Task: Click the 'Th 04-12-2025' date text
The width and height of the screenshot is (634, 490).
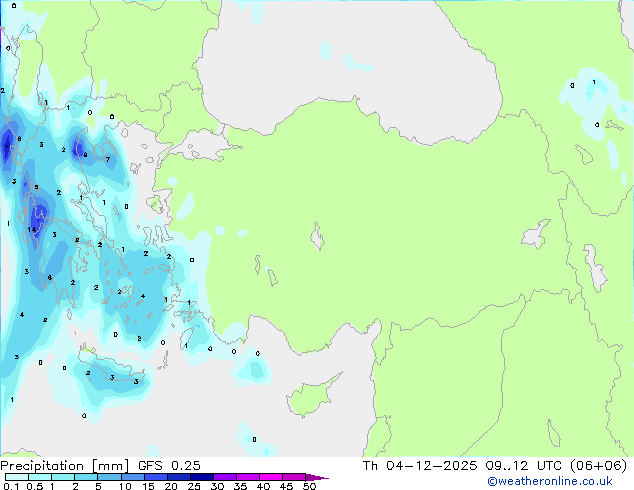Action: click(420, 466)
